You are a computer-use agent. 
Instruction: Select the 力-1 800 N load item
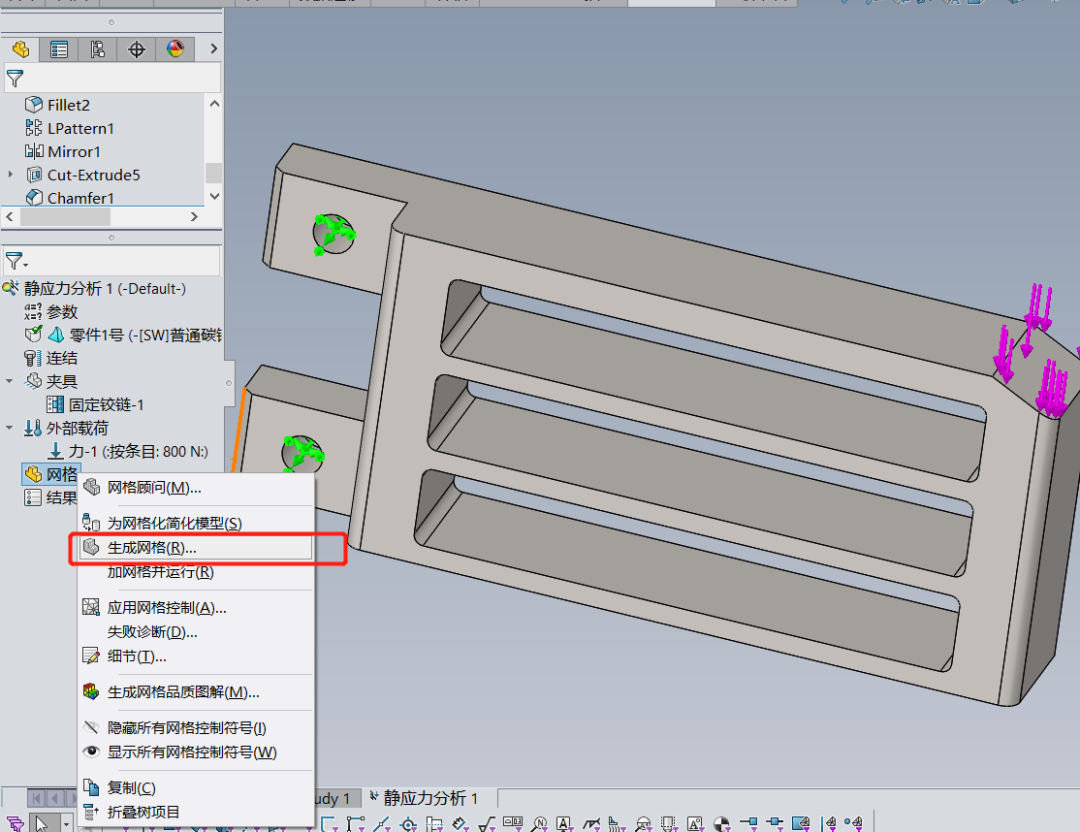(138, 452)
